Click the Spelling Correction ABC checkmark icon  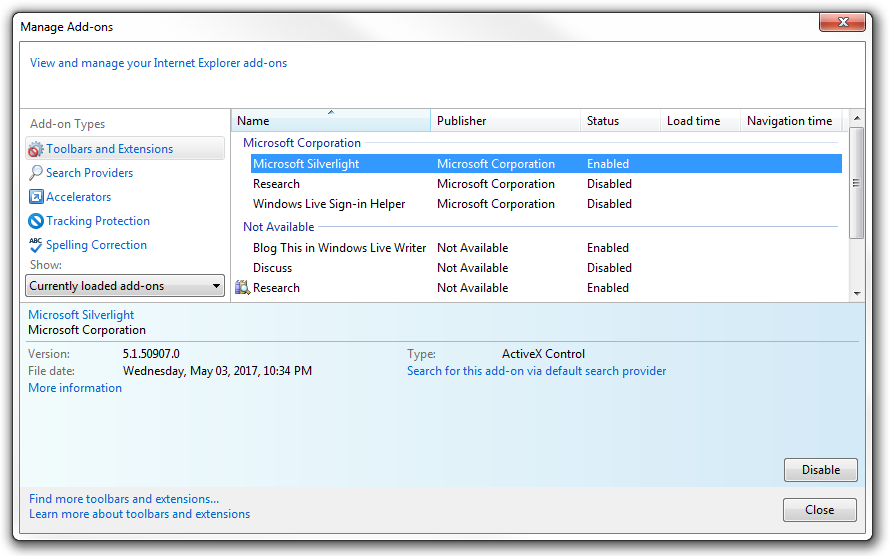point(36,245)
